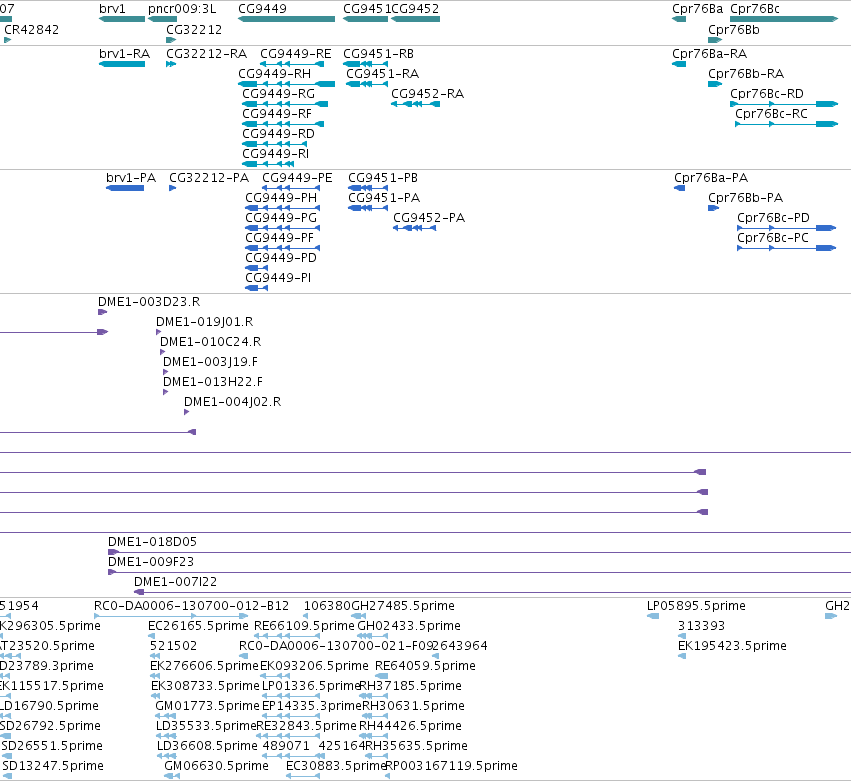Click the Cpr76Ba gene label

click(697, 9)
